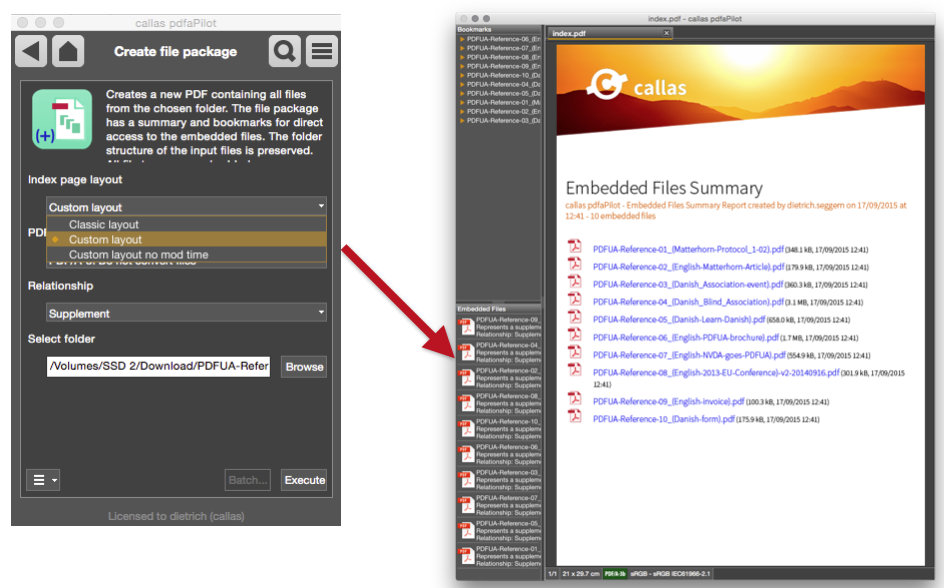Expand bookmark PDFUA-Reference-06
The image size is (944, 588).
pyautogui.click(x=462, y=39)
